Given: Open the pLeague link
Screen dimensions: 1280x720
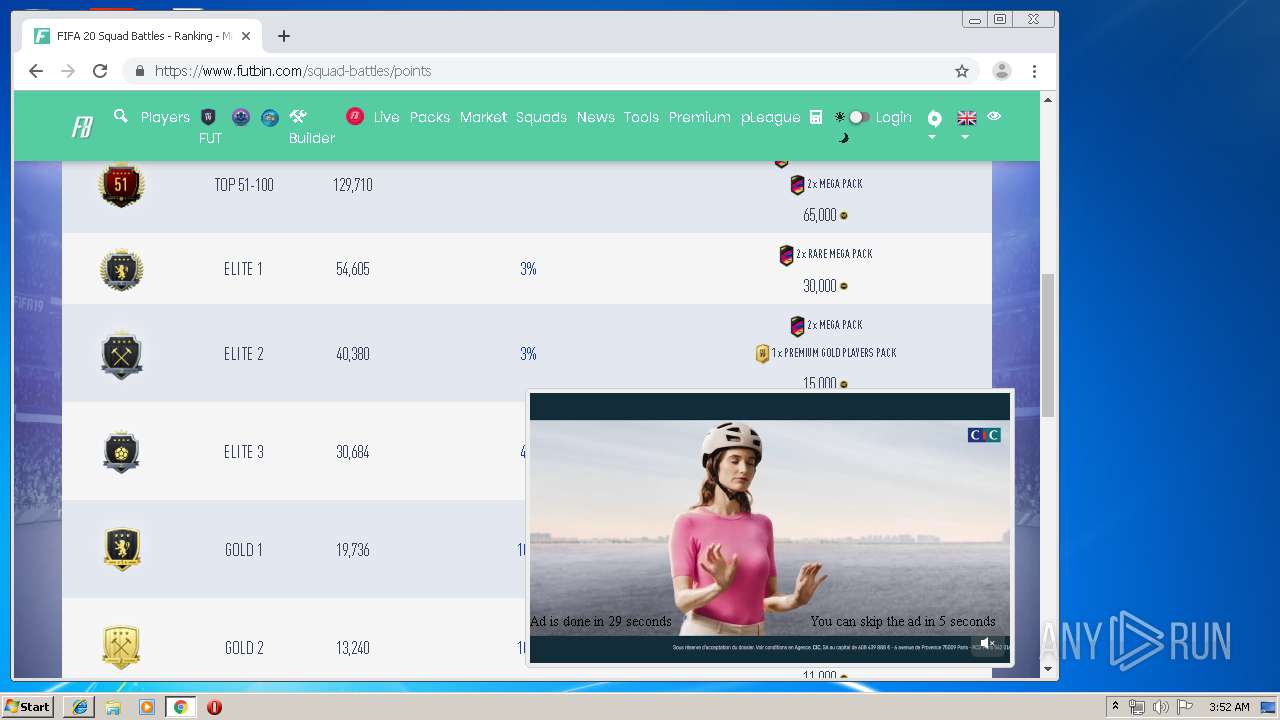Looking at the screenshot, I should 770,117.
